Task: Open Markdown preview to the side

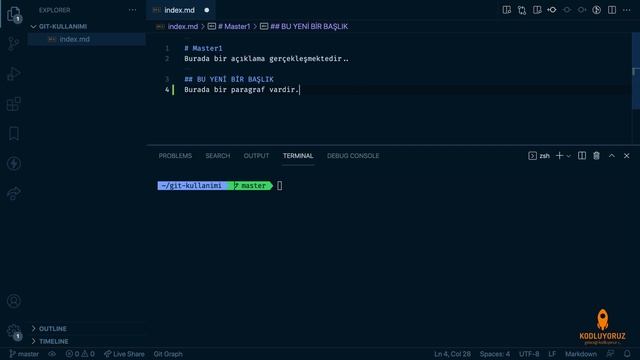Action: (507, 10)
